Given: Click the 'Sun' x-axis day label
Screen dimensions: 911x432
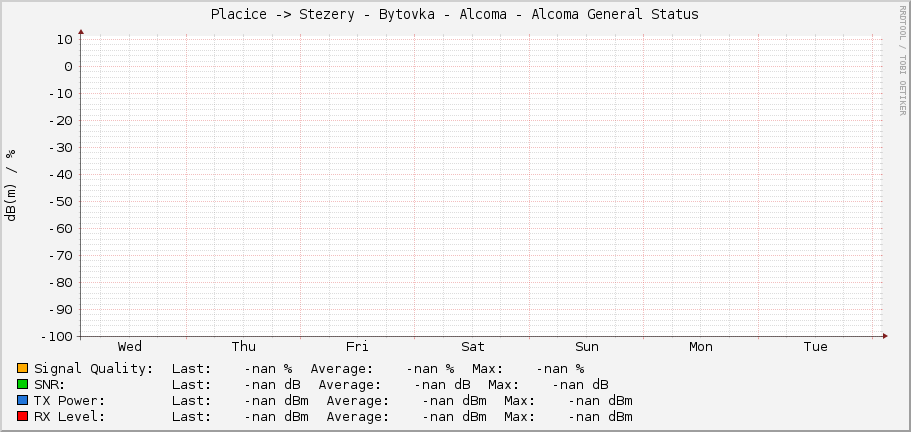Looking at the screenshot, I should [587, 347].
